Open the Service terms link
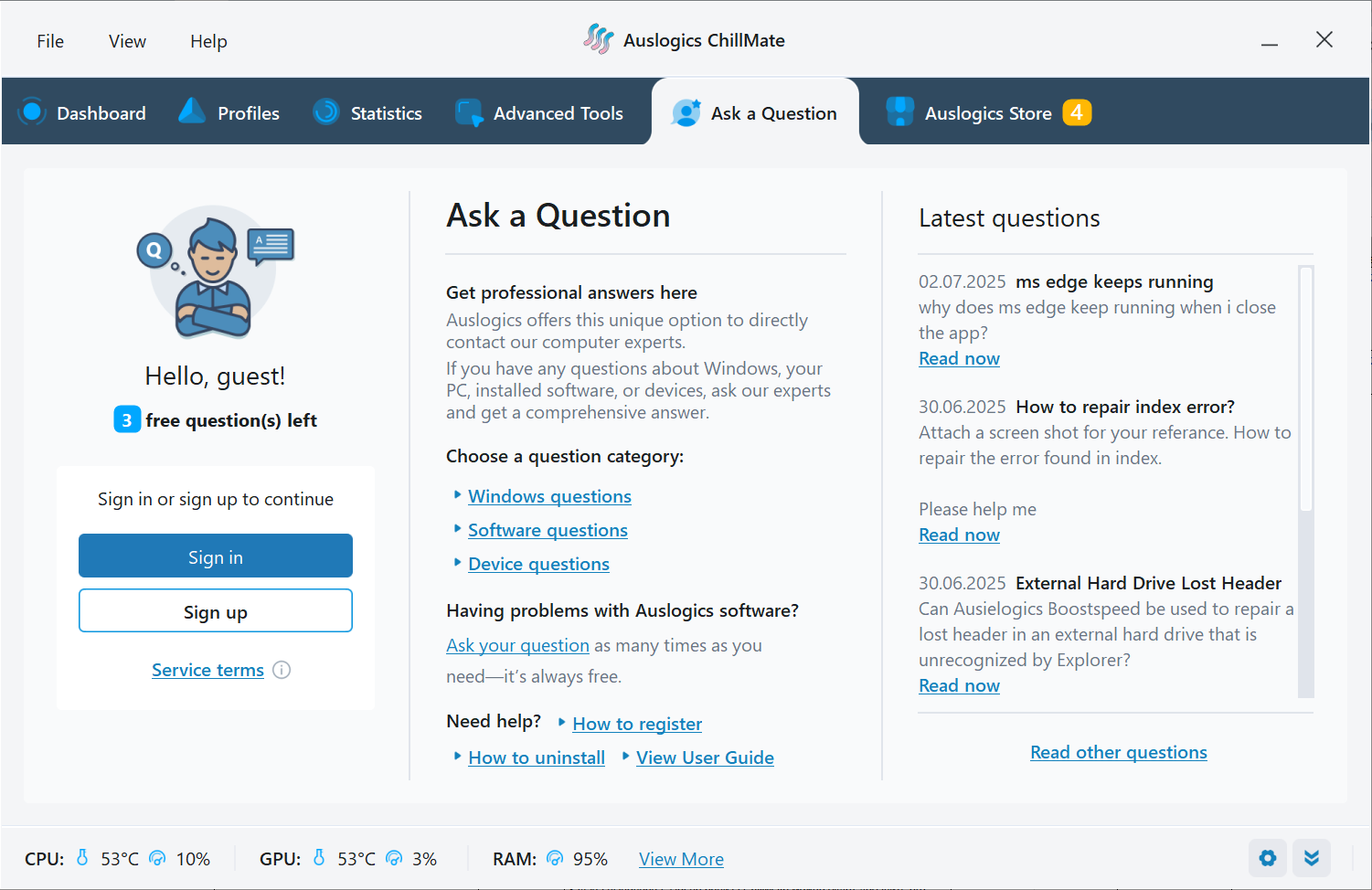The image size is (1372, 890). coord(207,670)
